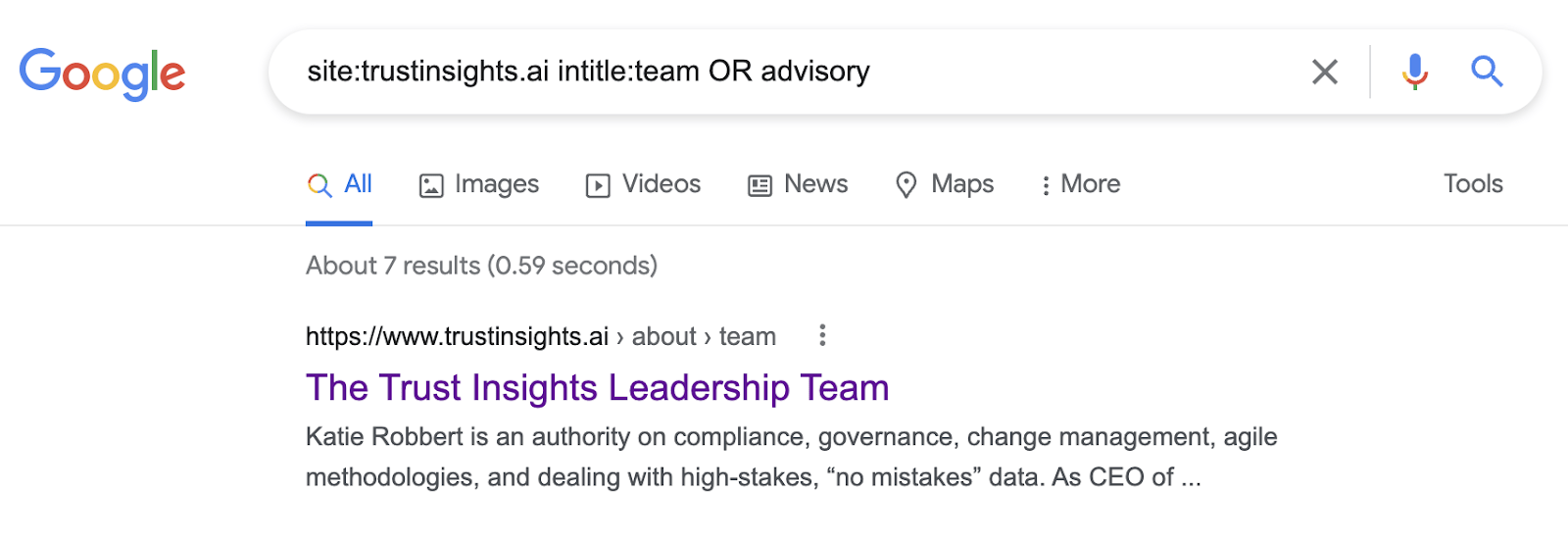Submit search using the blue magnifier icon

1486,72
